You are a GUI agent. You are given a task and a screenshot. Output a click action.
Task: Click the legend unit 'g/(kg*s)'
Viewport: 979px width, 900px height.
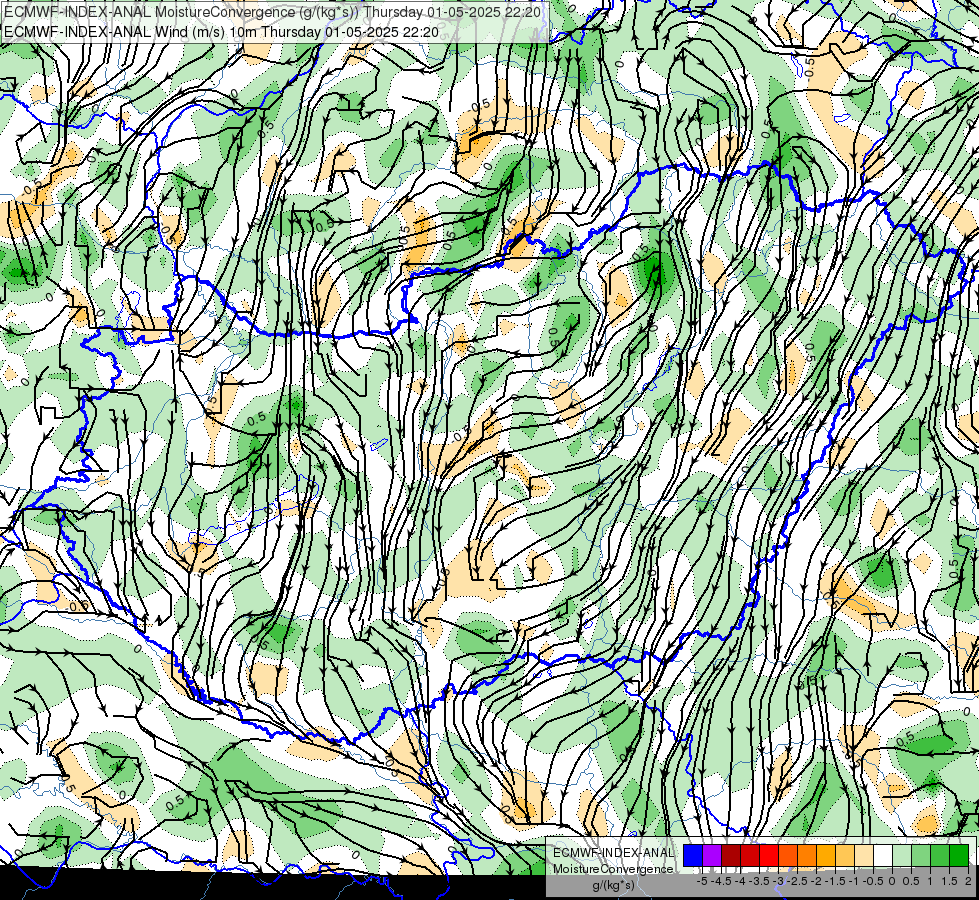614,884
